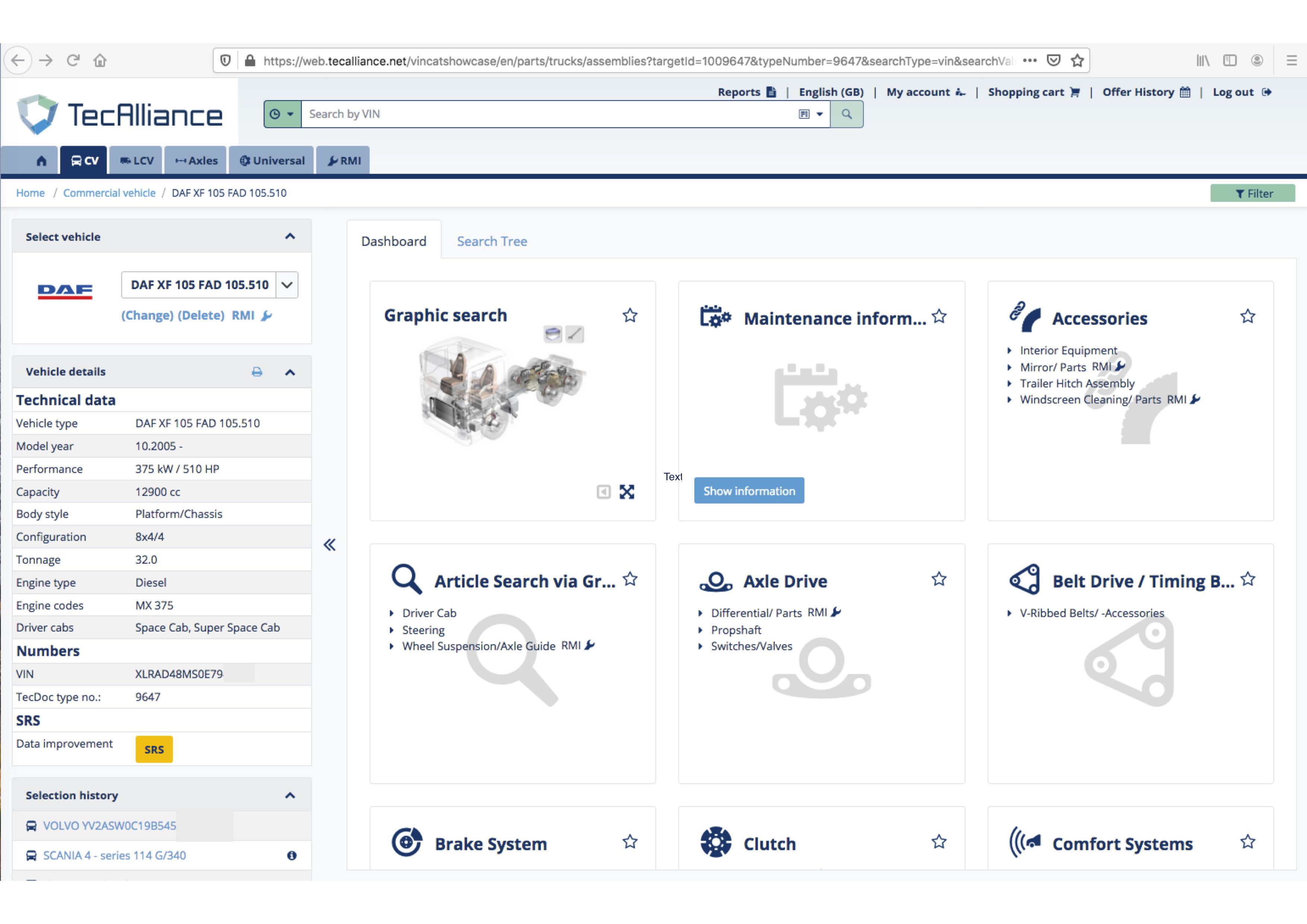
Task: Star the Accessories card as favorite
Action: pyautogui.click(x=1247, y=316)
